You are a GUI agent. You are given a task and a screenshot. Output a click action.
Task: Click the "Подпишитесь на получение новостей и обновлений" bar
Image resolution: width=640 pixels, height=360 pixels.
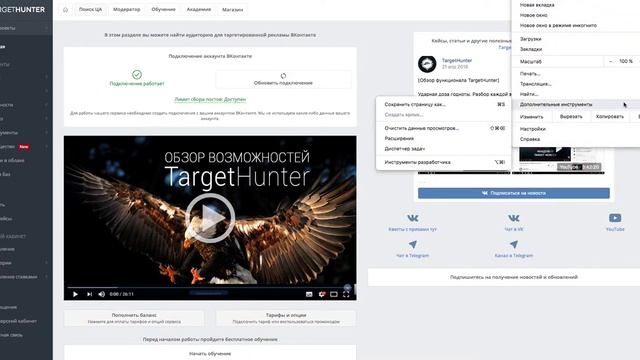pyautogui.click(x=504, y=277)
